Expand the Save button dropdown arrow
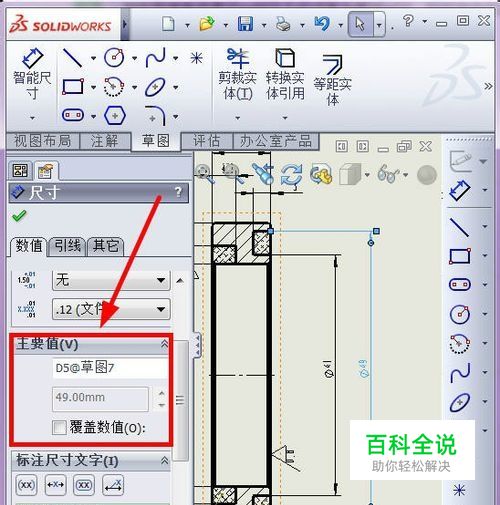The image size is (500, 505). click(x=264, y=25)
